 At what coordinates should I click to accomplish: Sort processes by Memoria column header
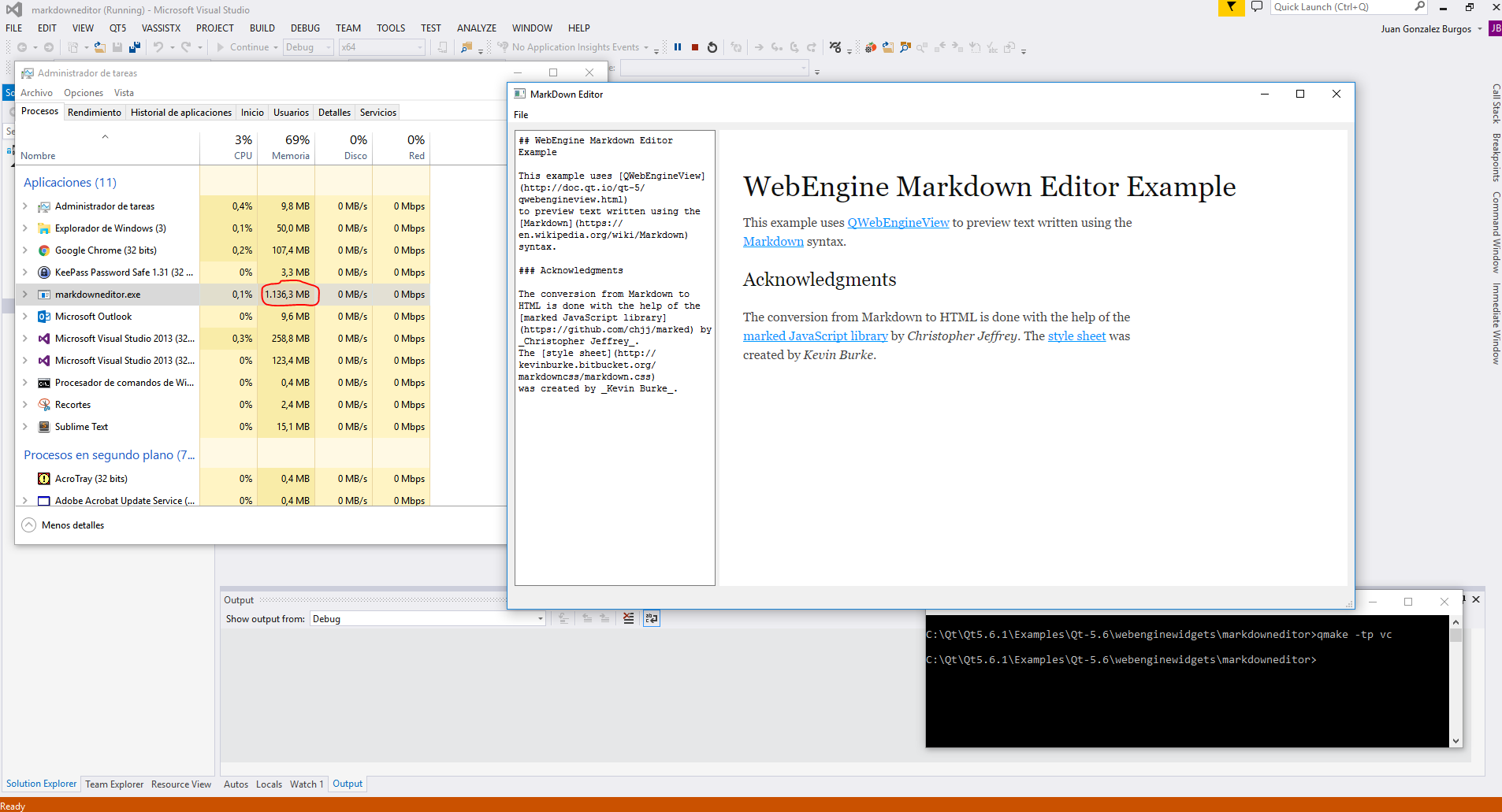coord(286,146)
